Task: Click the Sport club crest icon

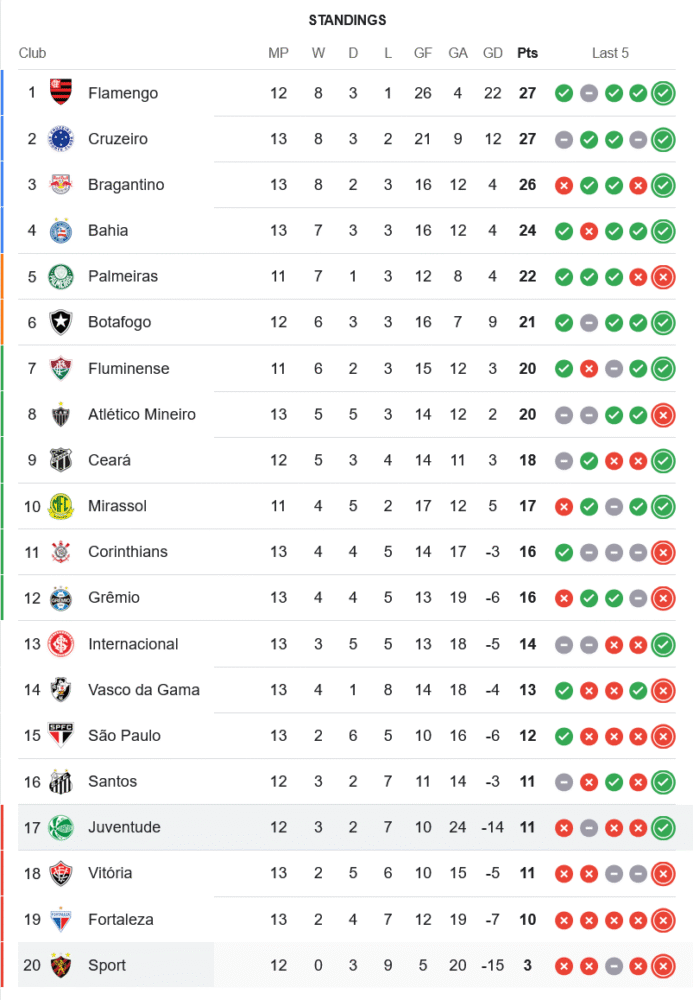Action: tap(61, 965)
